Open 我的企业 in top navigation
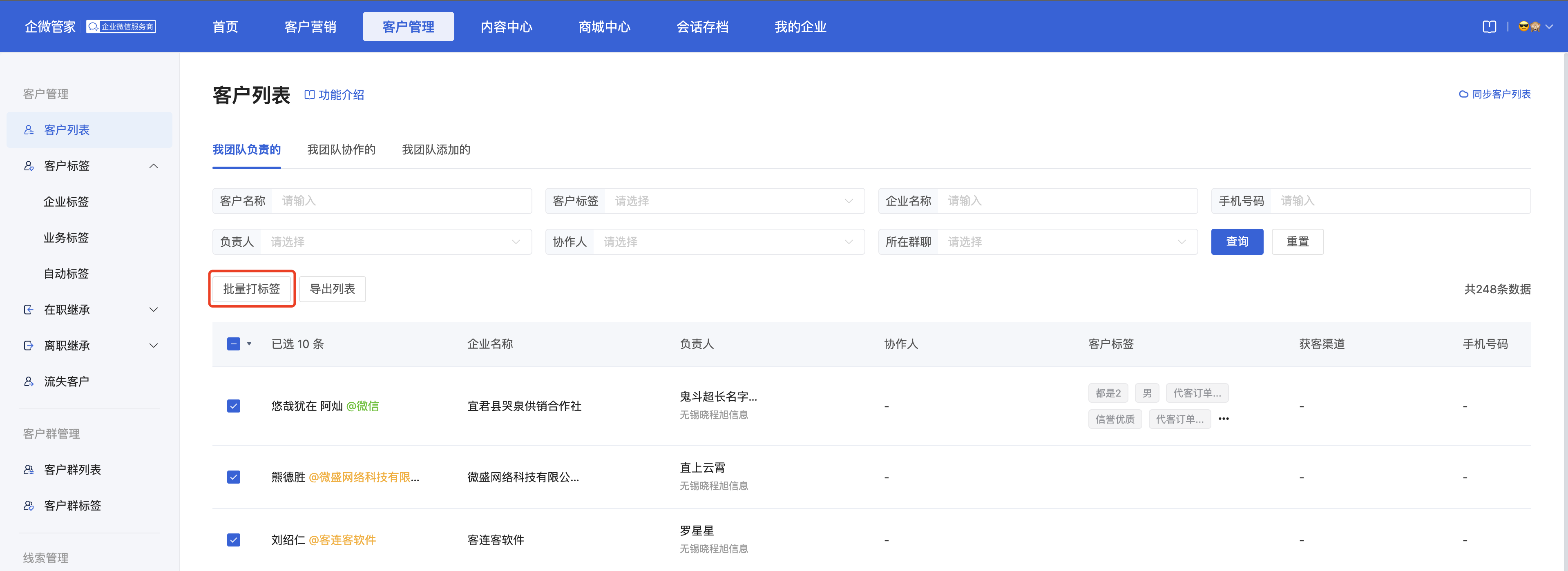The image size is (1568, 571). tap(800, 27)
